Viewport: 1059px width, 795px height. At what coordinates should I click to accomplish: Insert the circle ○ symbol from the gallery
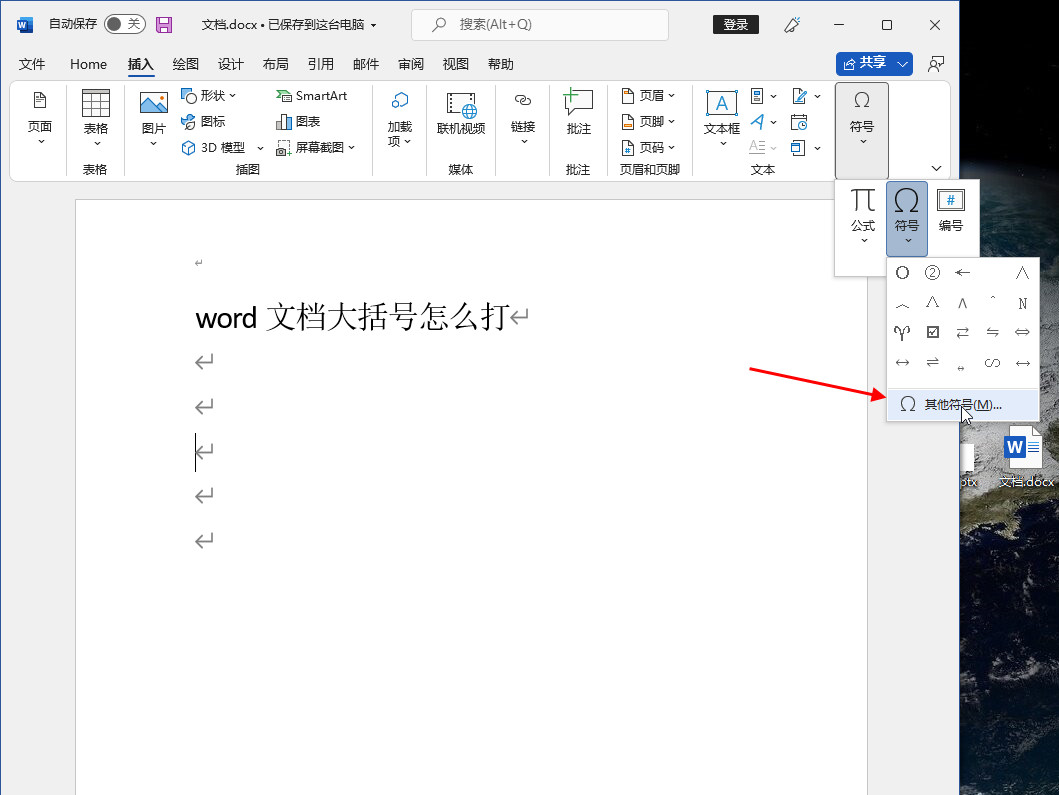(902, 273)
